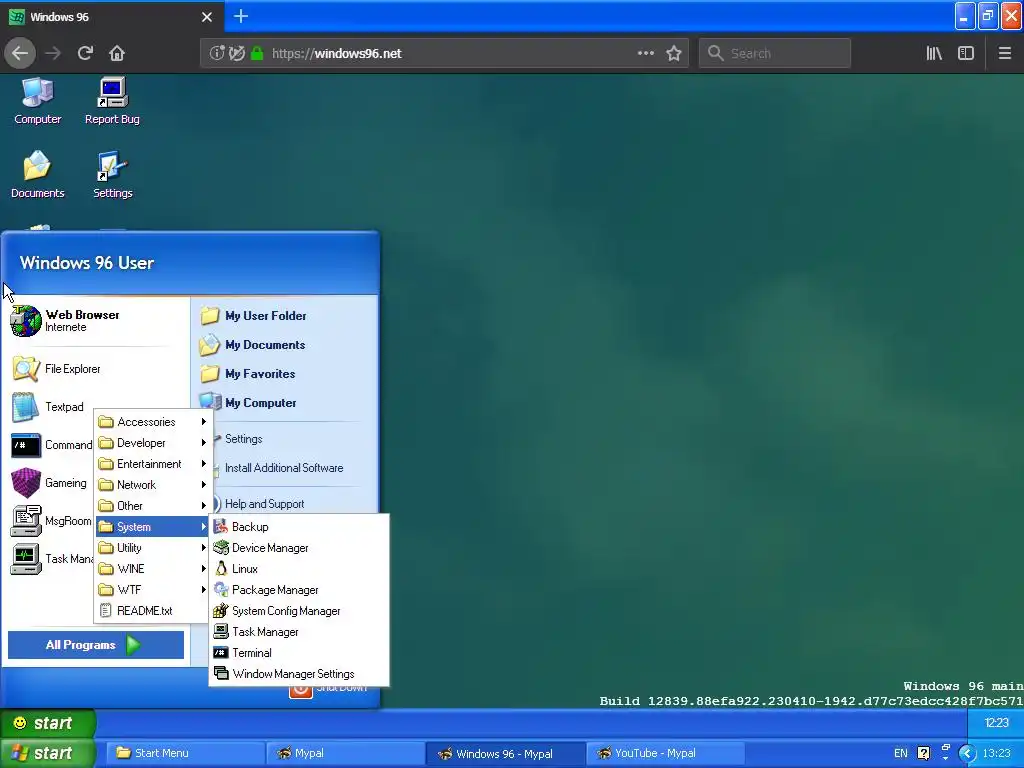Open the Settings desktop shortcut

(112, 174)
